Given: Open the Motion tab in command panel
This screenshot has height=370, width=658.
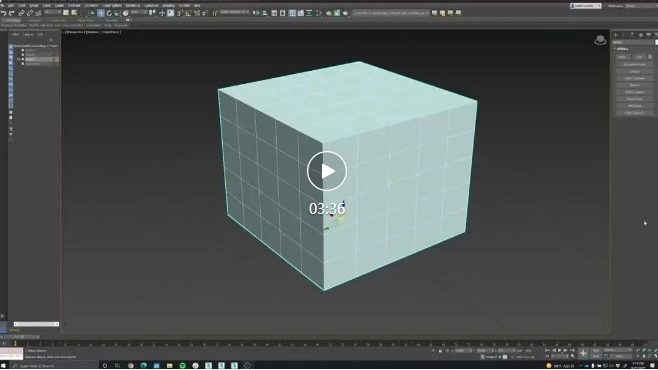Looking at the screenshot, I should [641, 35].
